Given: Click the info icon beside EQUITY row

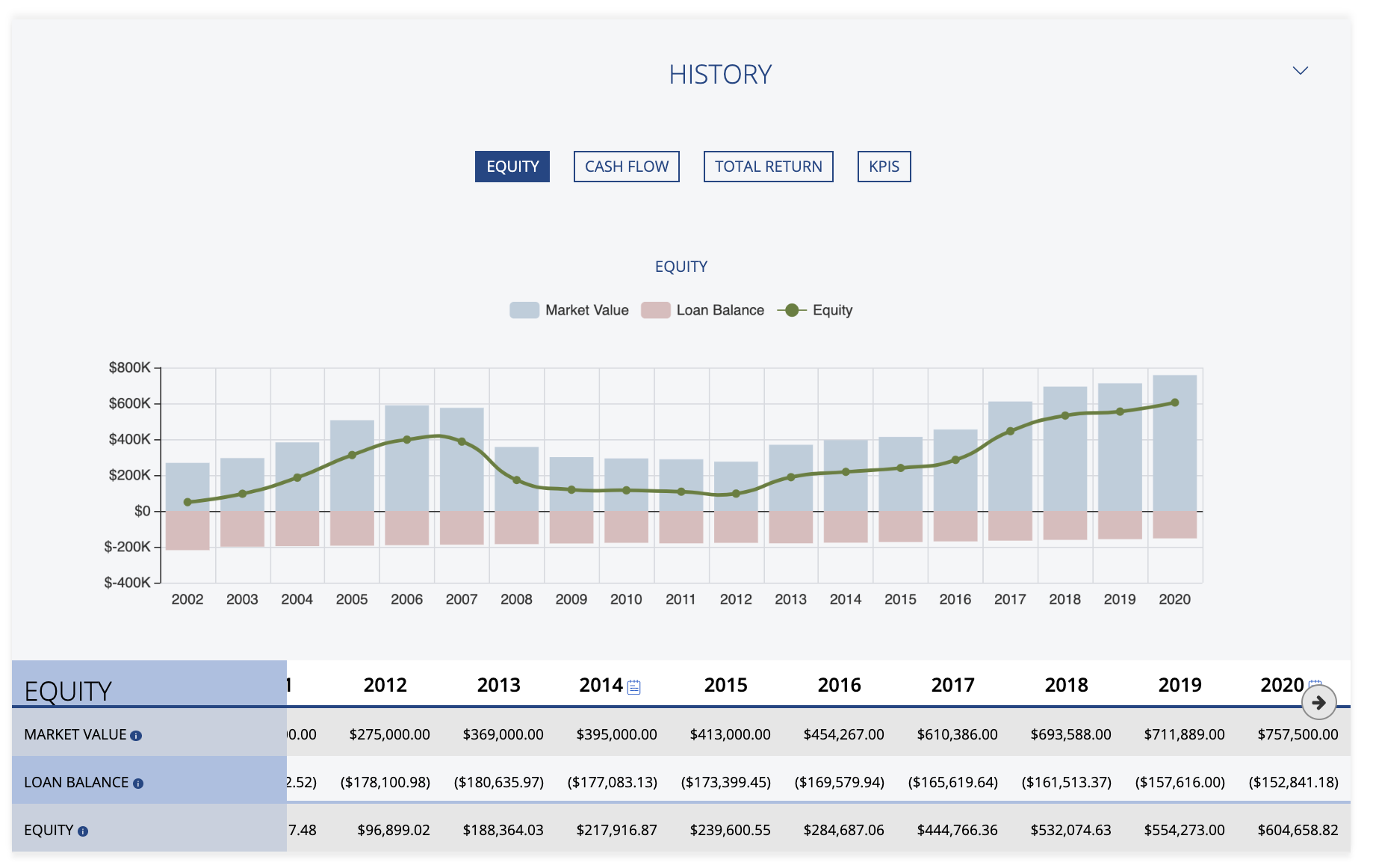Looking at the screenshot, I should click(x=82, y=831).
